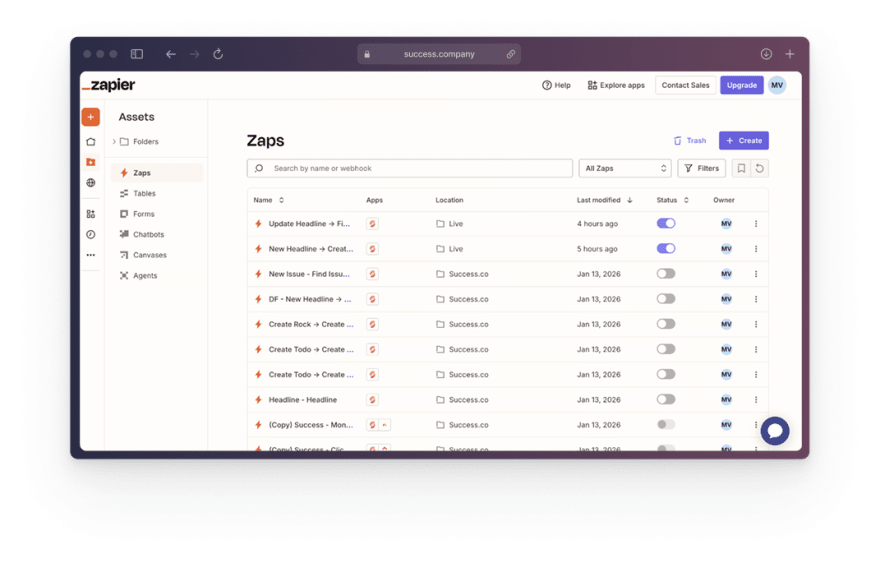Click the refresh list icon beside the bookmark
Screen dimensions: 880x563
click(x=759, y=168)
